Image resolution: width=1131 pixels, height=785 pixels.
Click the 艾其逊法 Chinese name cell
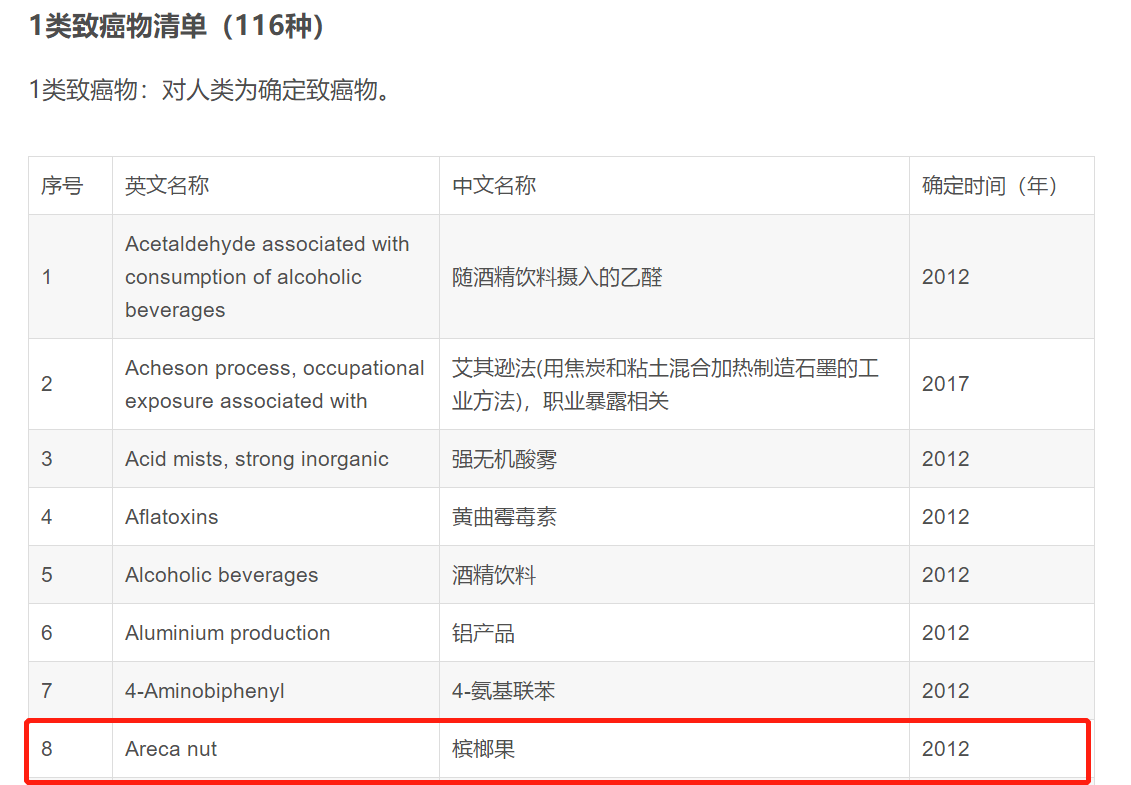coord(665,384)
